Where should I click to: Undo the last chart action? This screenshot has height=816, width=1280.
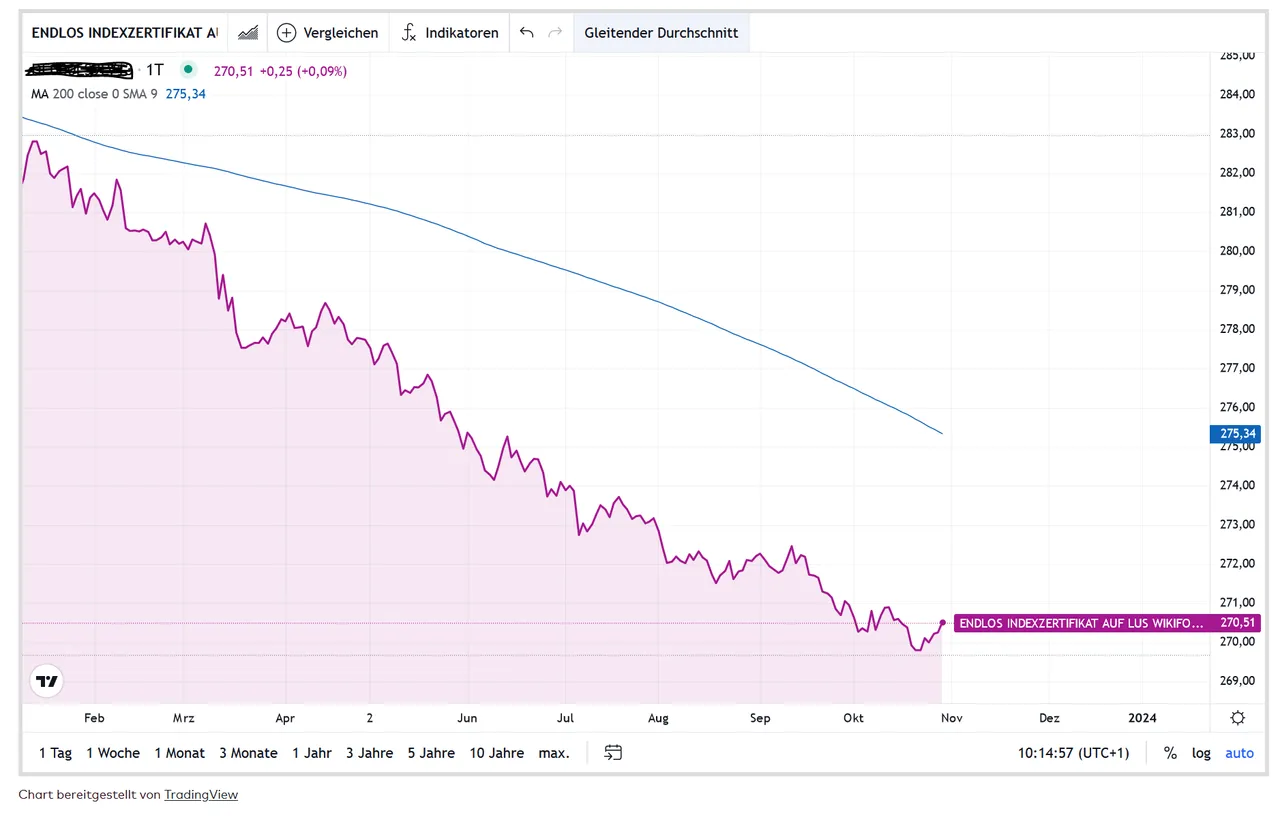[x=527, y=32]
